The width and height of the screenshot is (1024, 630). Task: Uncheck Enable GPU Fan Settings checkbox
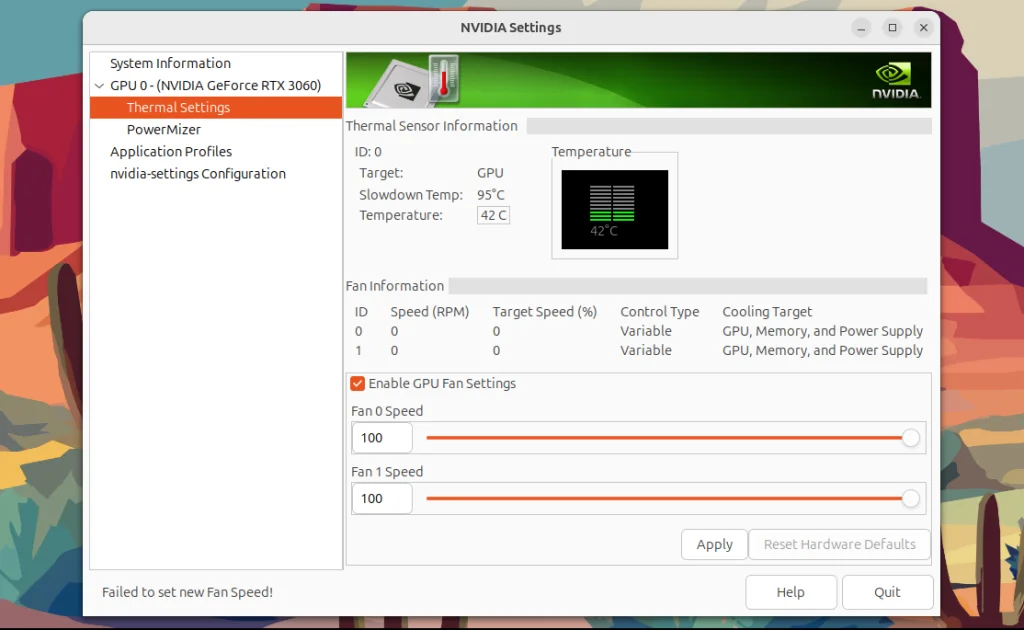(357, 384)
